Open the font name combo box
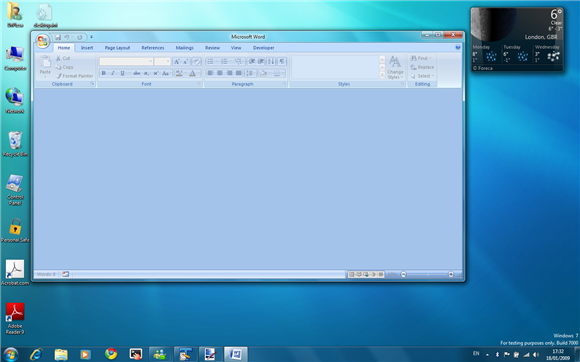Viewport: 580px width, 362px height. pos(126,61)
